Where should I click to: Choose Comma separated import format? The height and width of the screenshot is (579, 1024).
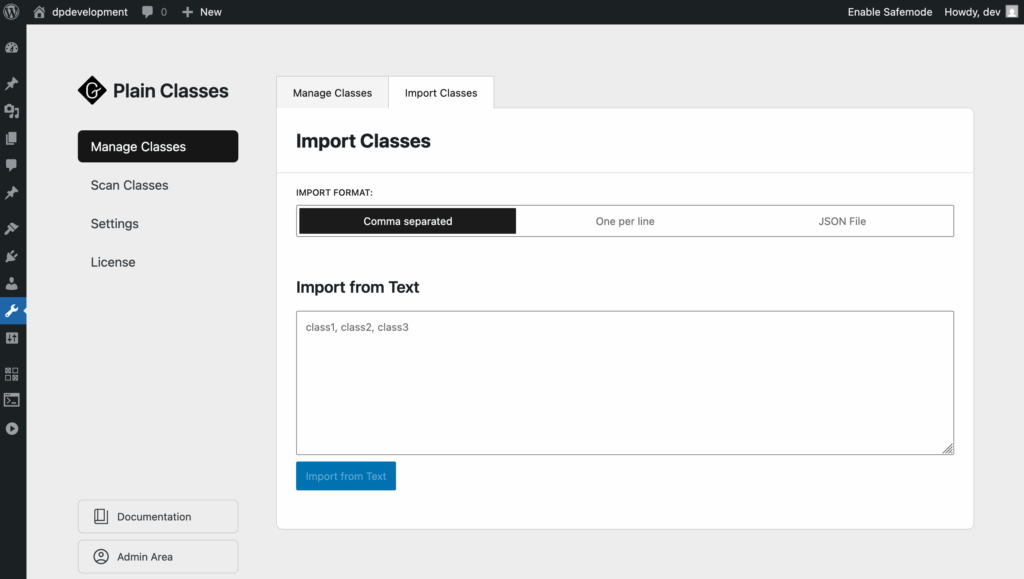[408, 221]
